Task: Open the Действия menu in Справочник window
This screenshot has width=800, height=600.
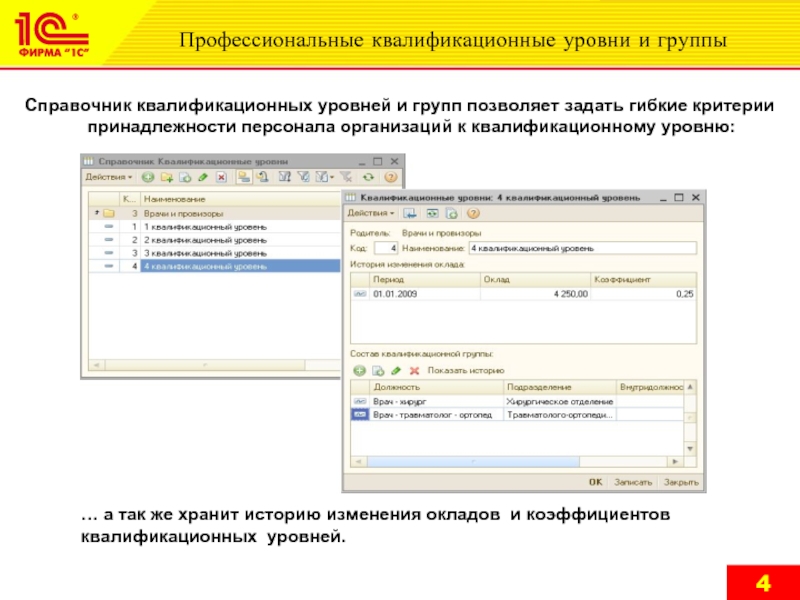Action: coord(108,177)
